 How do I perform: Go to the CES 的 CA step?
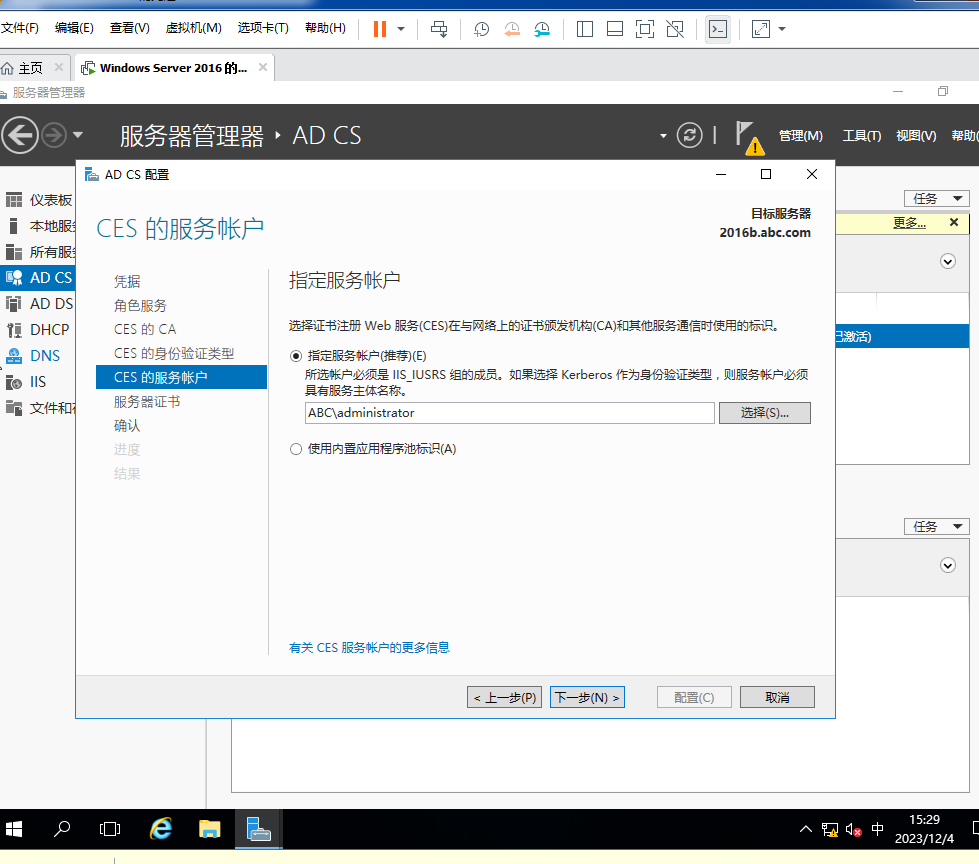(x=145, y=329)
